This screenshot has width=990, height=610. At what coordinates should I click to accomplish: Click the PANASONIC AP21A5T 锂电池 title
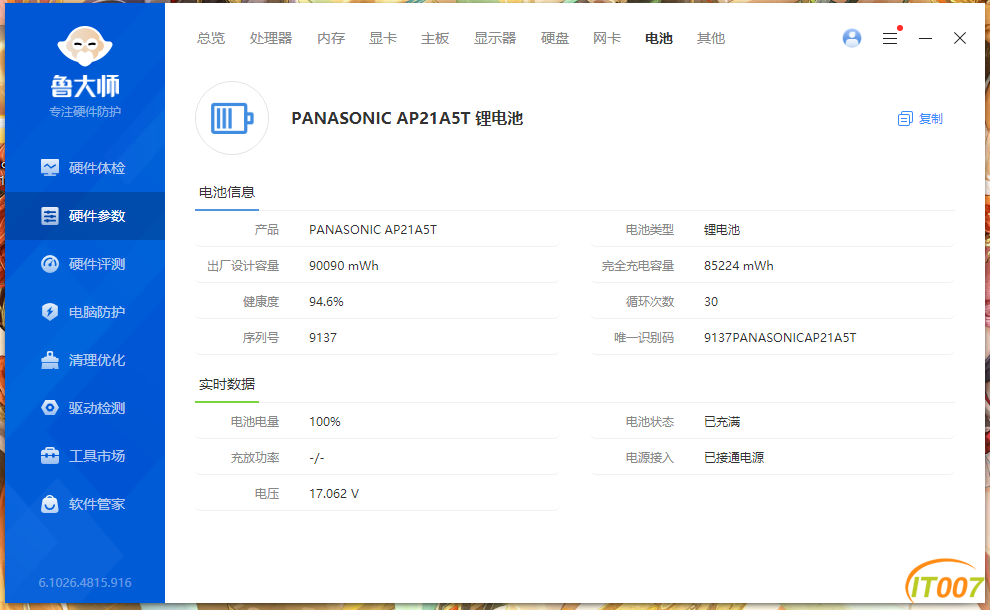click(407, 118)
